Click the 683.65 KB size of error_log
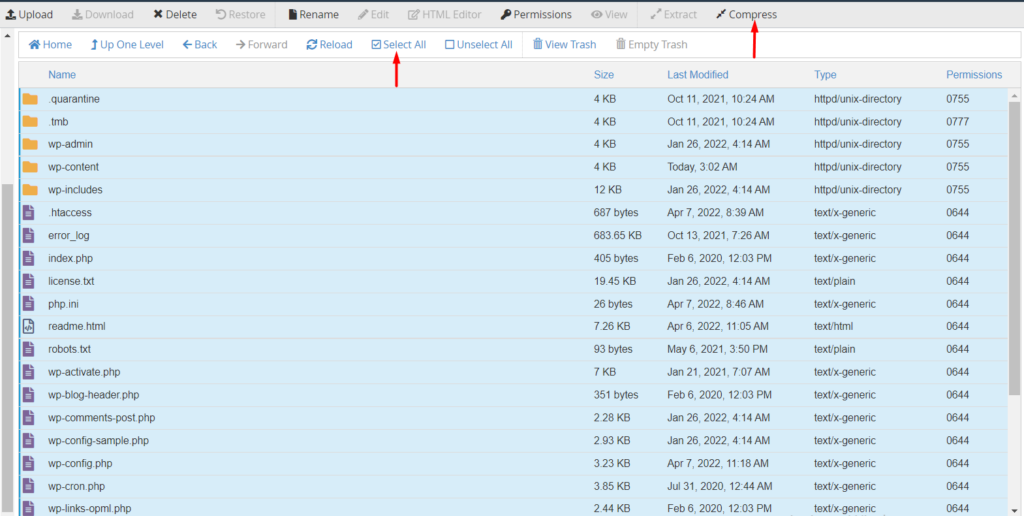 pyautogui.click(x=617, y=235)
